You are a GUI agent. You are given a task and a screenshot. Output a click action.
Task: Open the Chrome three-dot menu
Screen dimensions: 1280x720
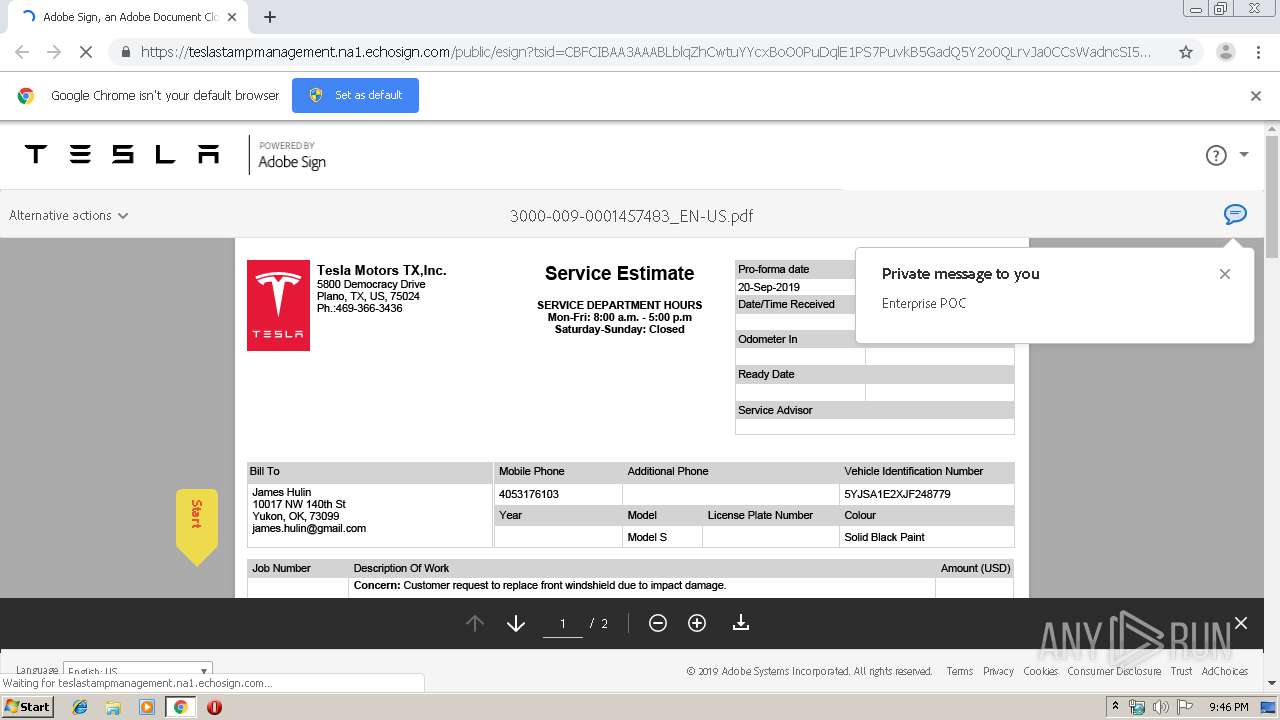pos(1258,52)
